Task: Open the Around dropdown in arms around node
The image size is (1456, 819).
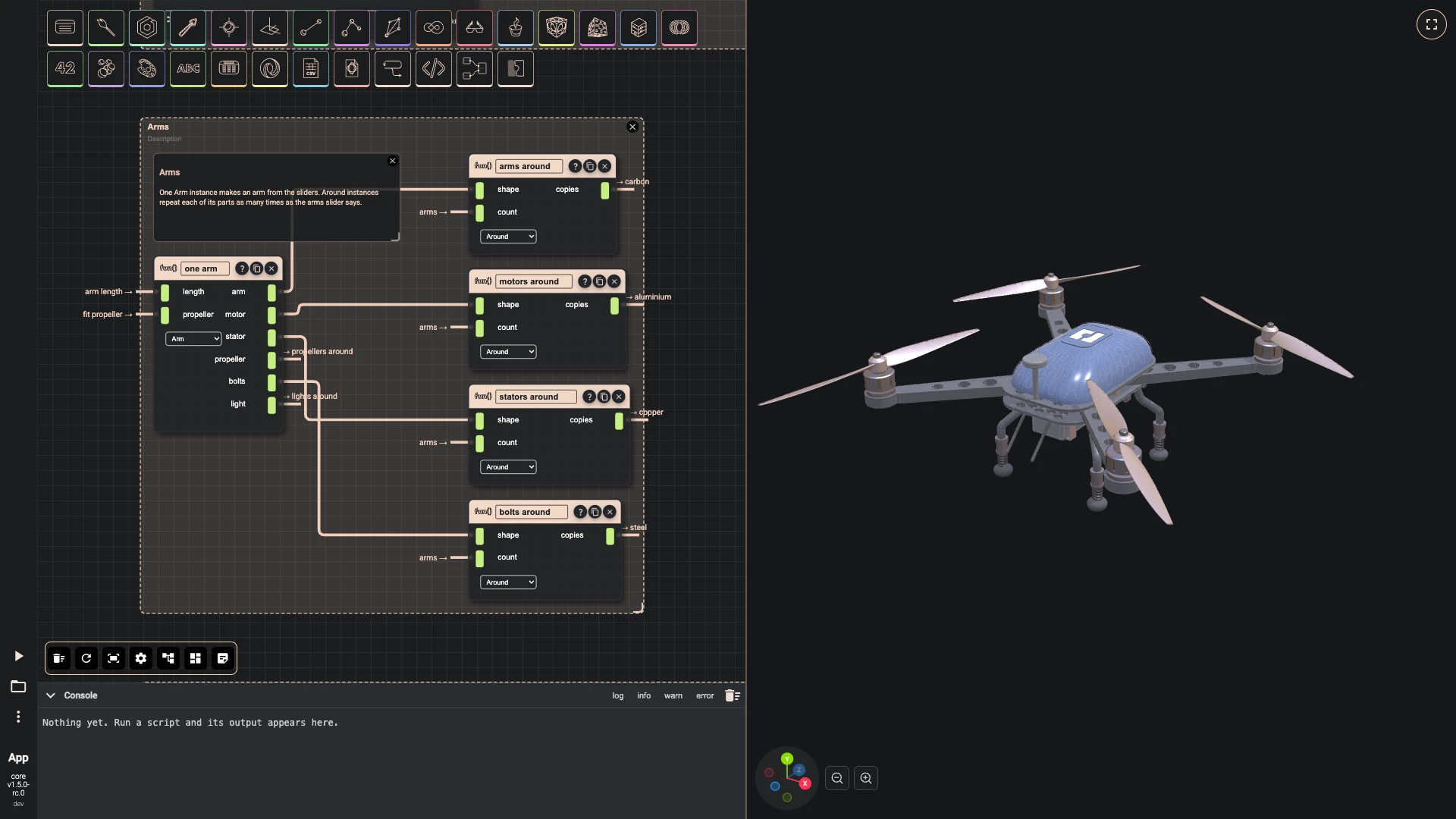Action: tap(508, 237)
